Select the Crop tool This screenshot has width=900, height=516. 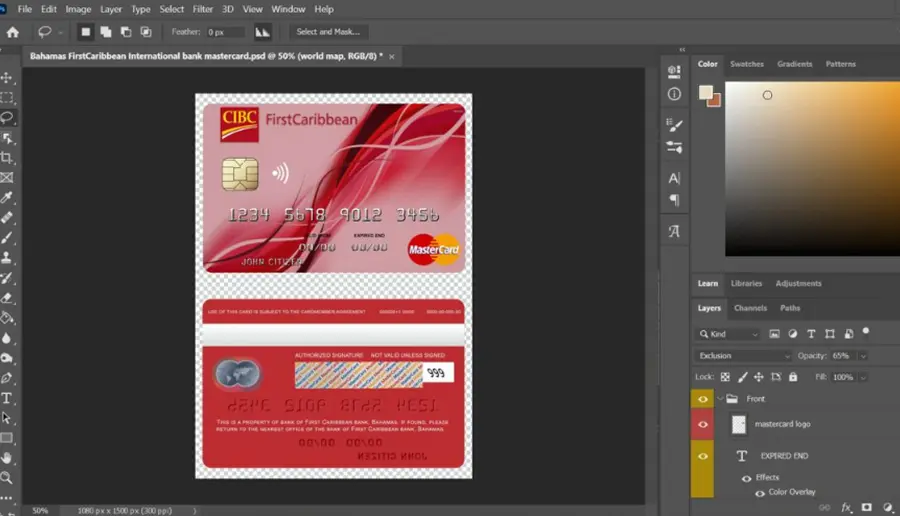tap(7, 157)
